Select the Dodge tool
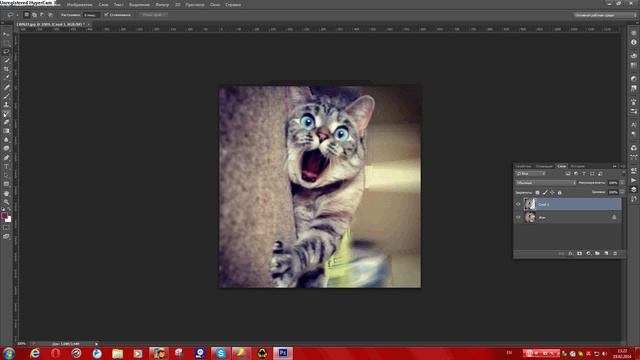This screenshot has height=360, width=640. click(6, 149)
